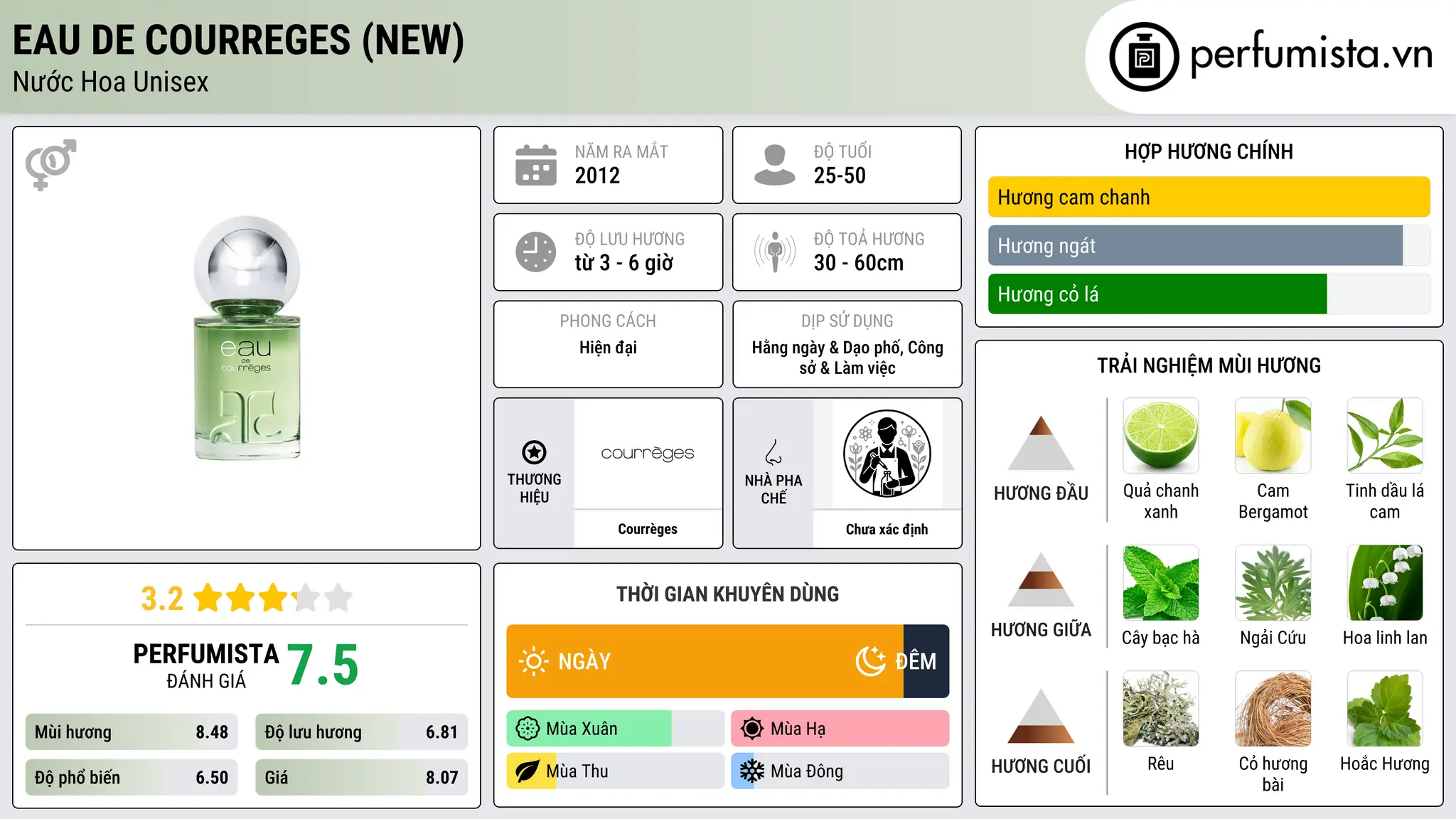This screenshot has height=819, width=1456.
Task: Select the Hoa linh lan thumbnail
Action: pos(1385,583)
